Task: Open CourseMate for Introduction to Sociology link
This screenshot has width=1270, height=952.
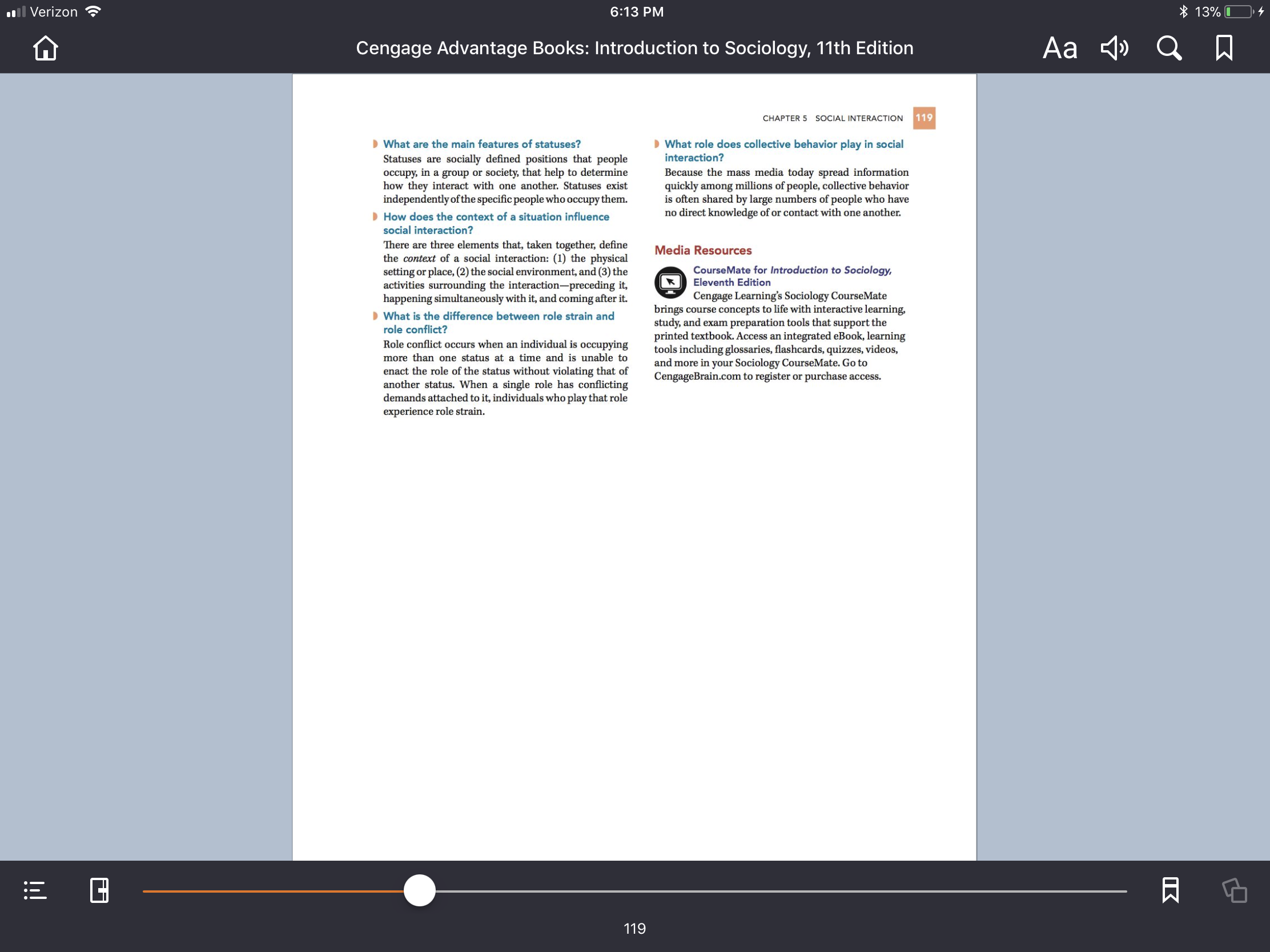Action: [x=791, y=276]
